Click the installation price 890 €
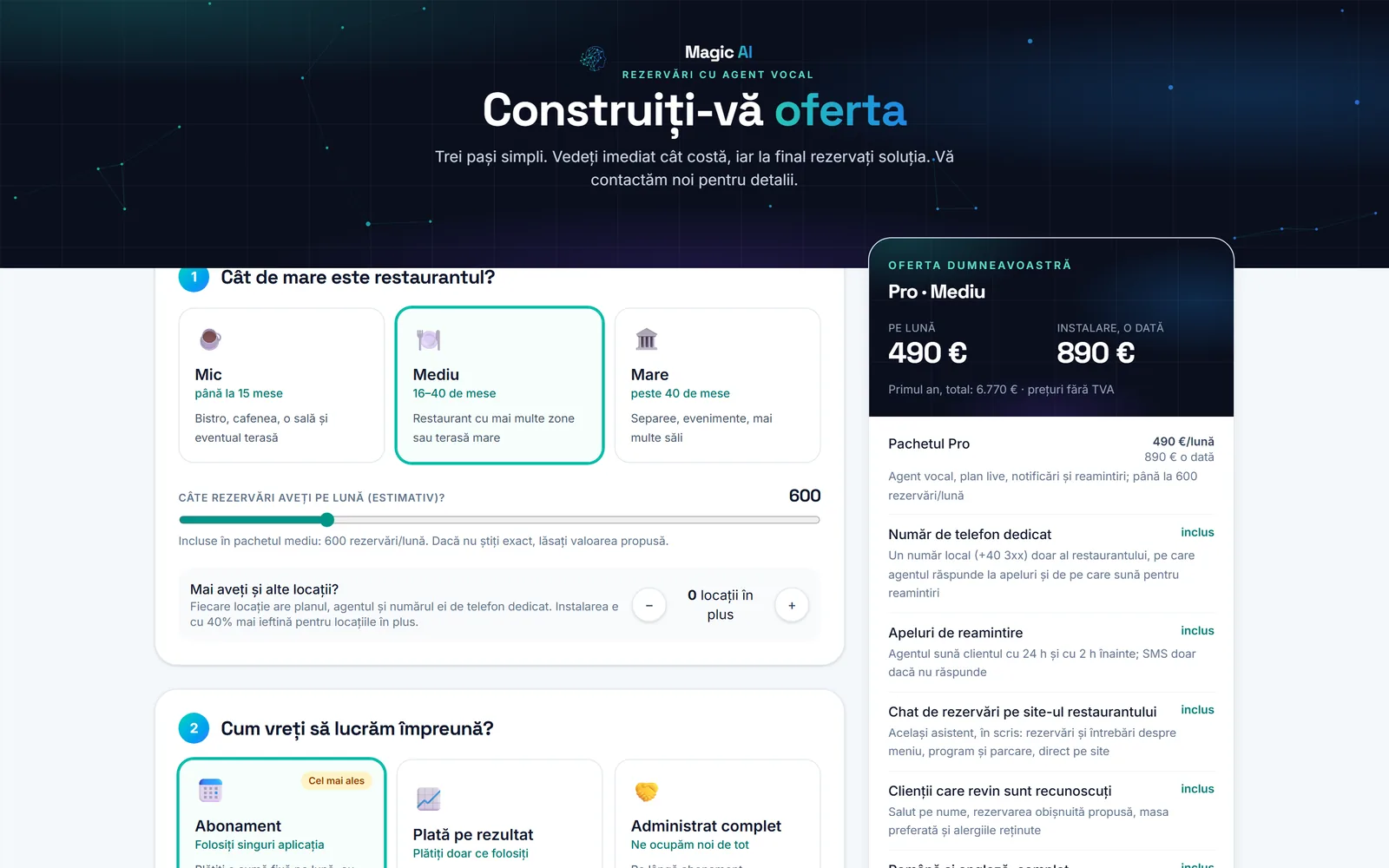Image resolution: width=1389 pixels, height=868 pixels. coord(1096,352)
